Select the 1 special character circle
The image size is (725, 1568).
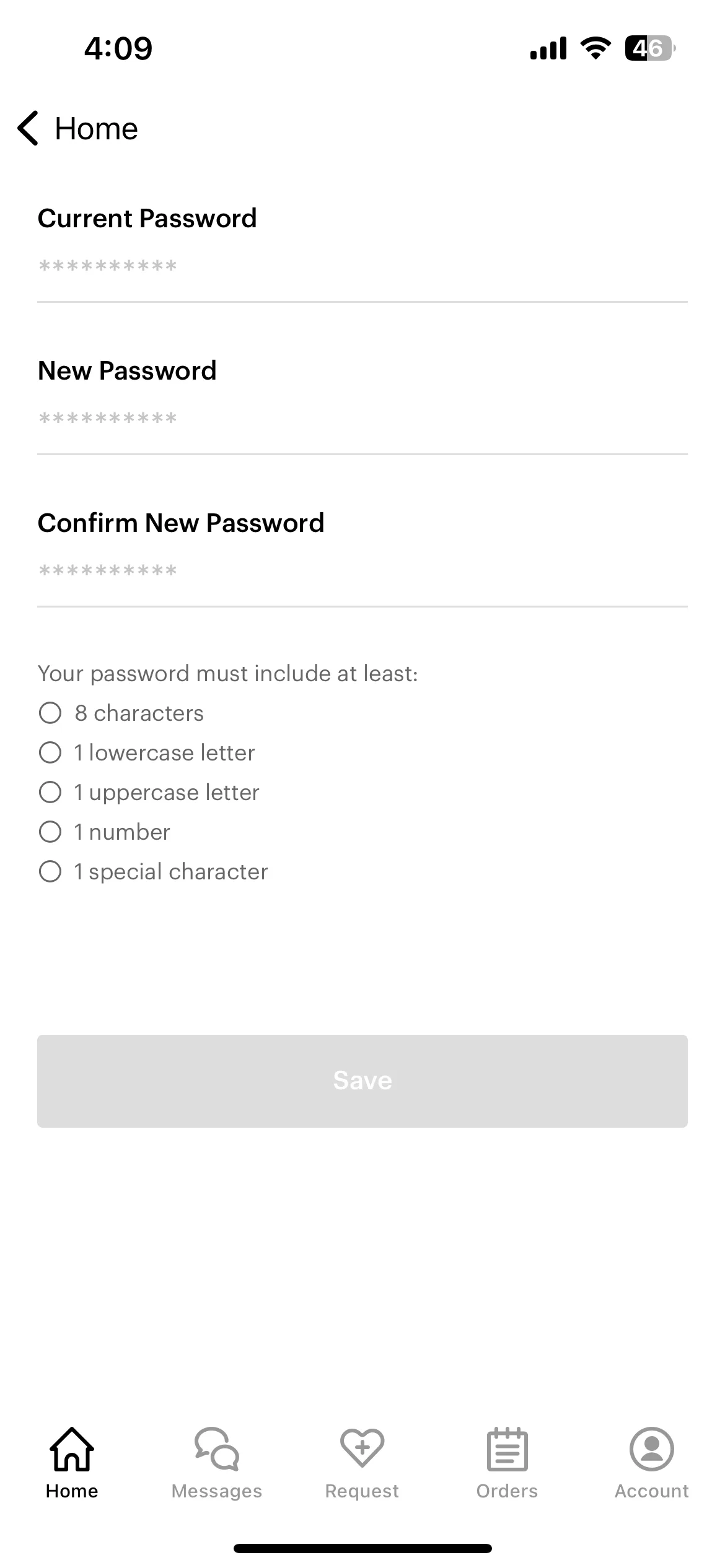(50, 871)
